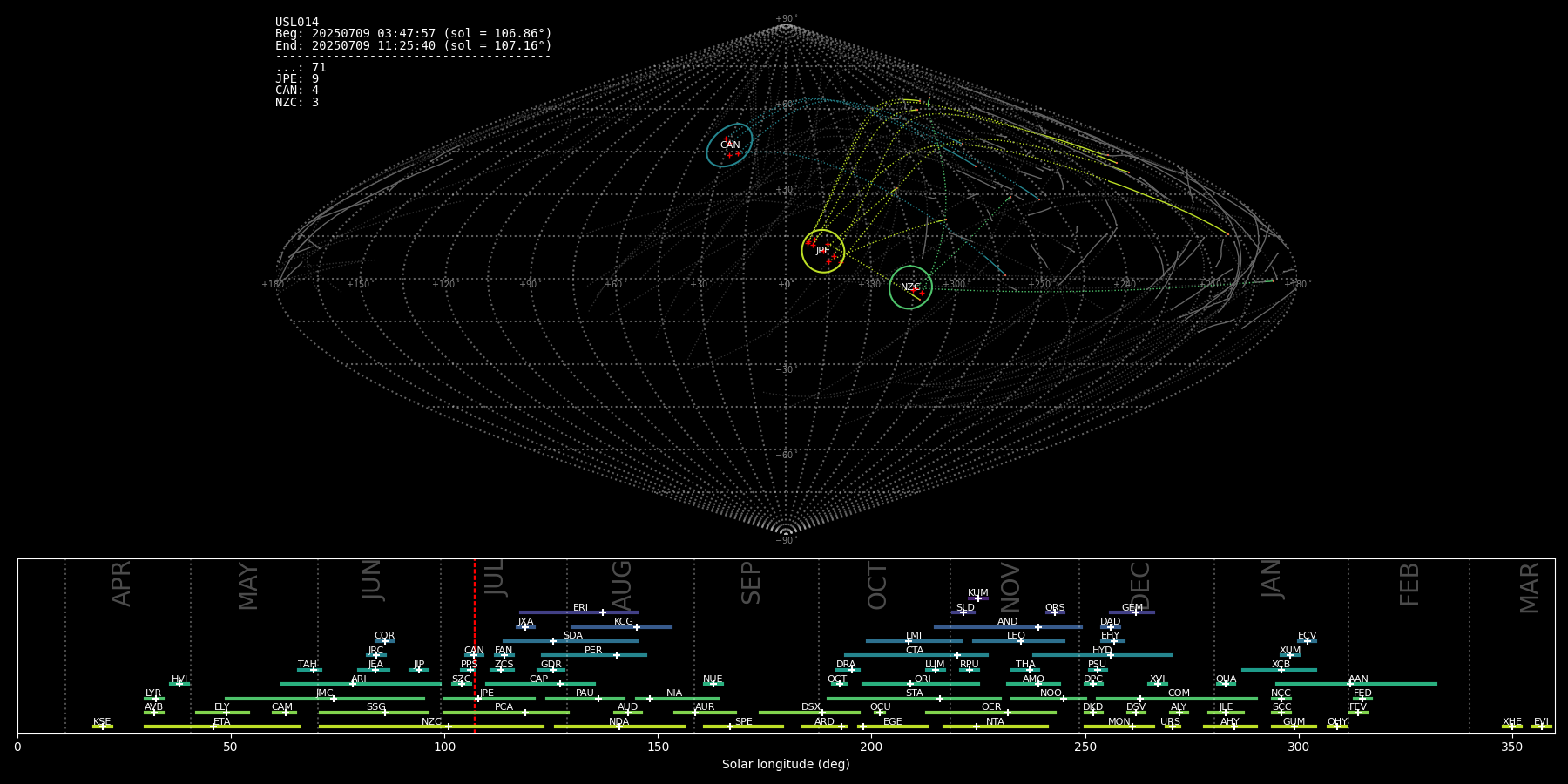This screenshot has height=784, width=1568.
Task: Click the End: 20250709 11:25:40 line
Action: [x=414, y=45]
